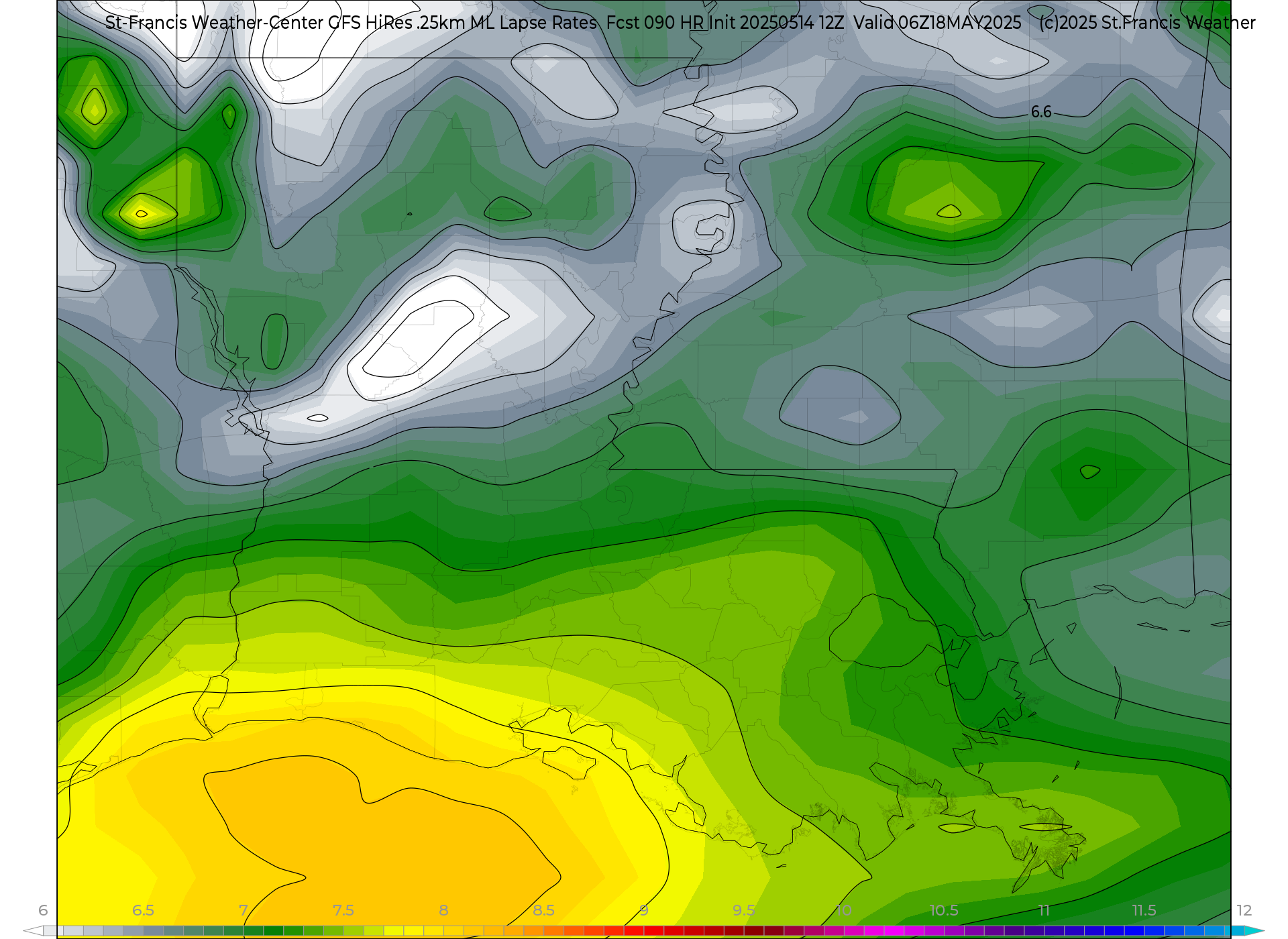The width and height of the screenshot is (1288, 939).
Task: Click the "10" colorbar scale label
Action: pyautogui.click(x=844, y=910)
